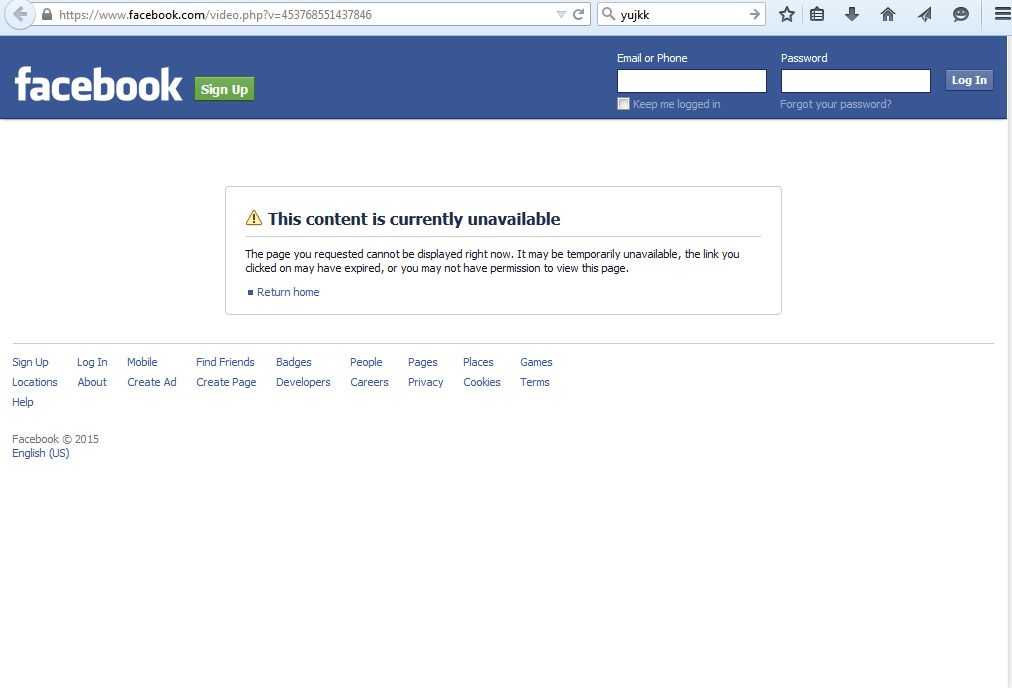This screenshot has width=1012, height=688.
Task: Open Forgot your password link
Action: [x=835, y=104]
